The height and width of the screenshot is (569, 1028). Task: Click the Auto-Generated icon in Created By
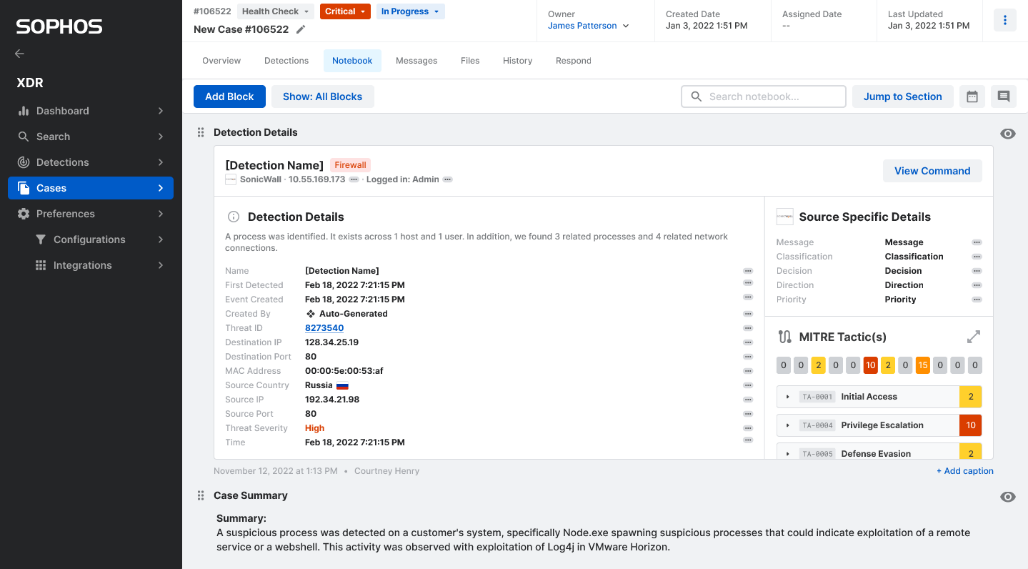(311, 314)
